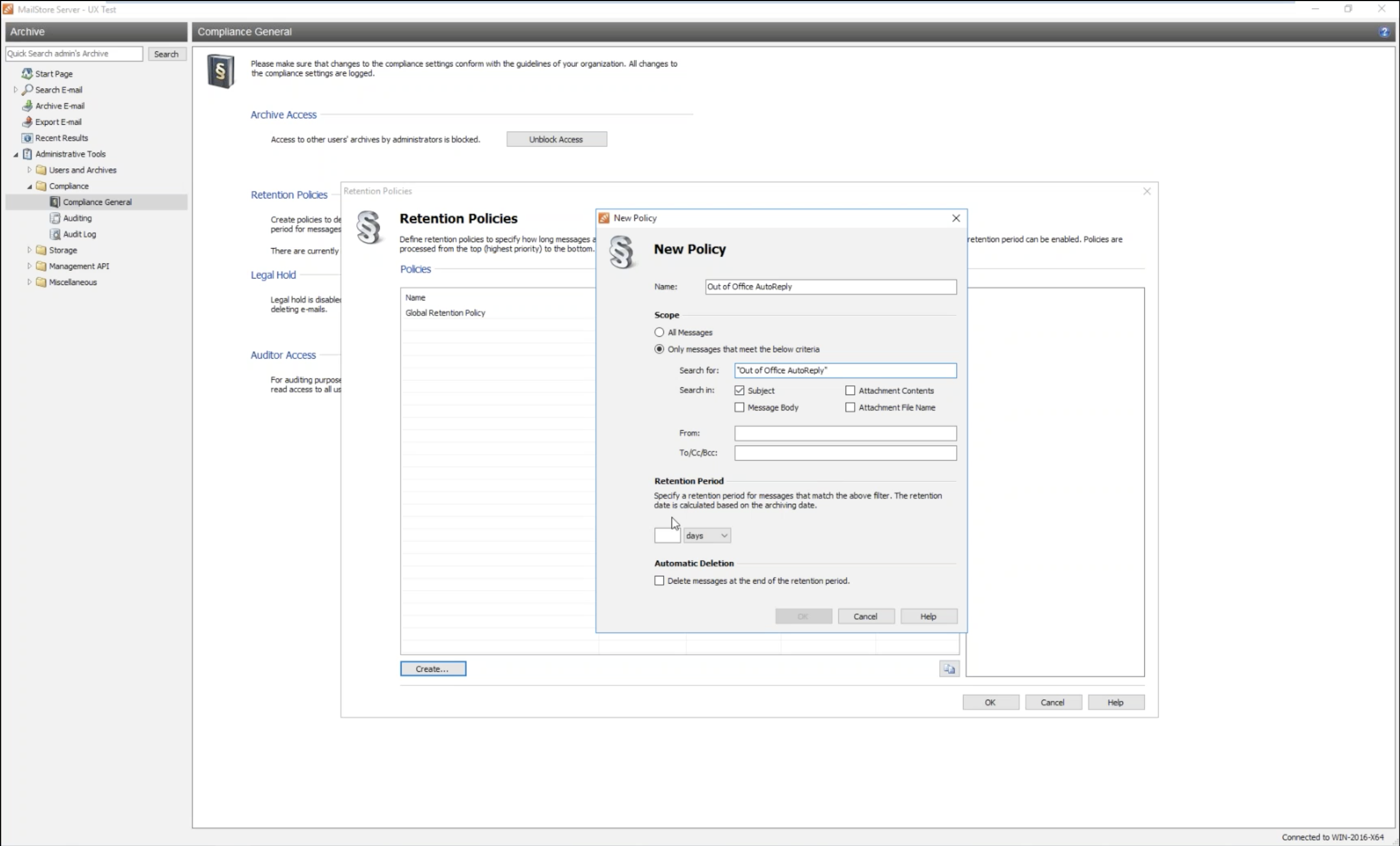The width and height of the screenshot is (1400, 846).
Task: Open the days unit dropdown
Action: click(707, 535)
